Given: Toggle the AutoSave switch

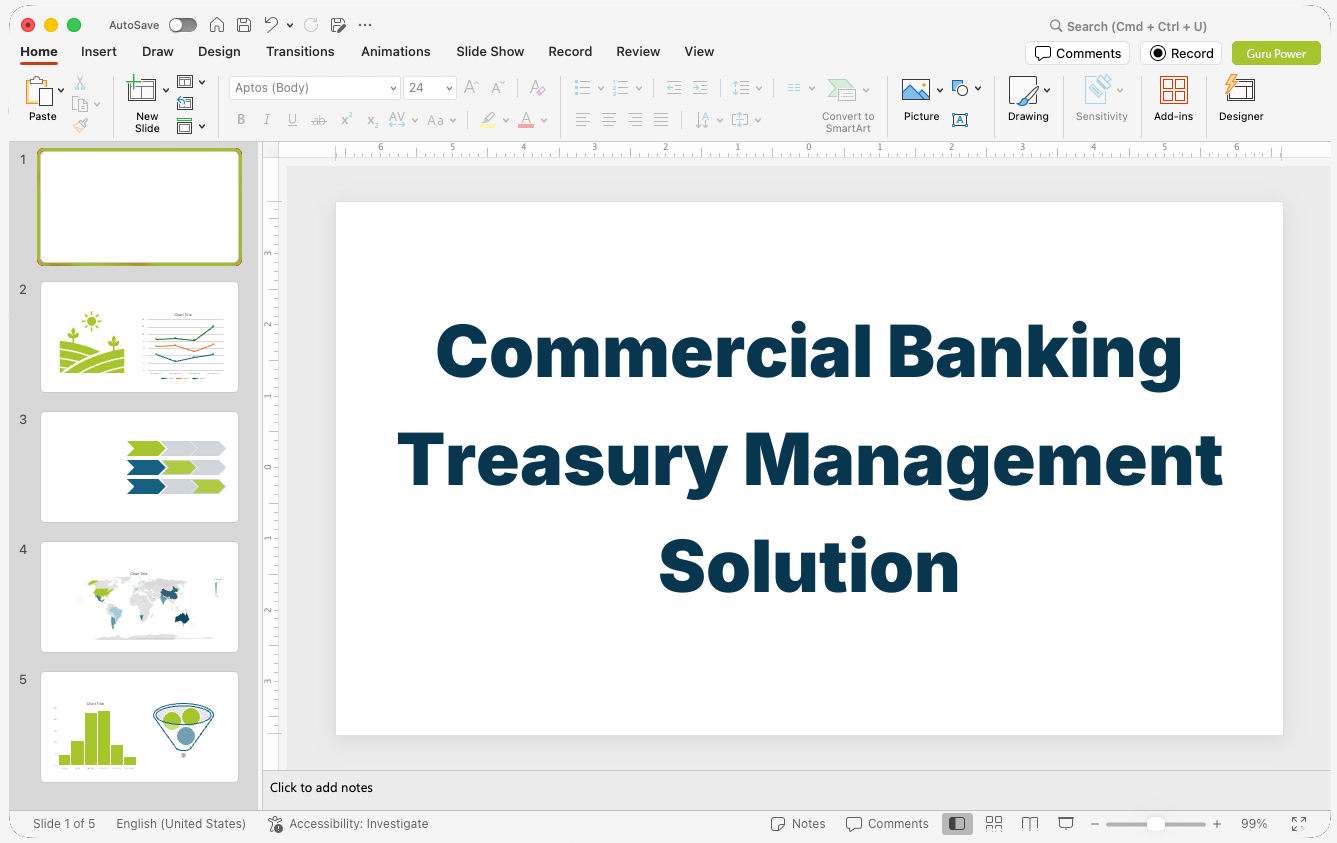Looking at the screenshot, I should (183, 25).
